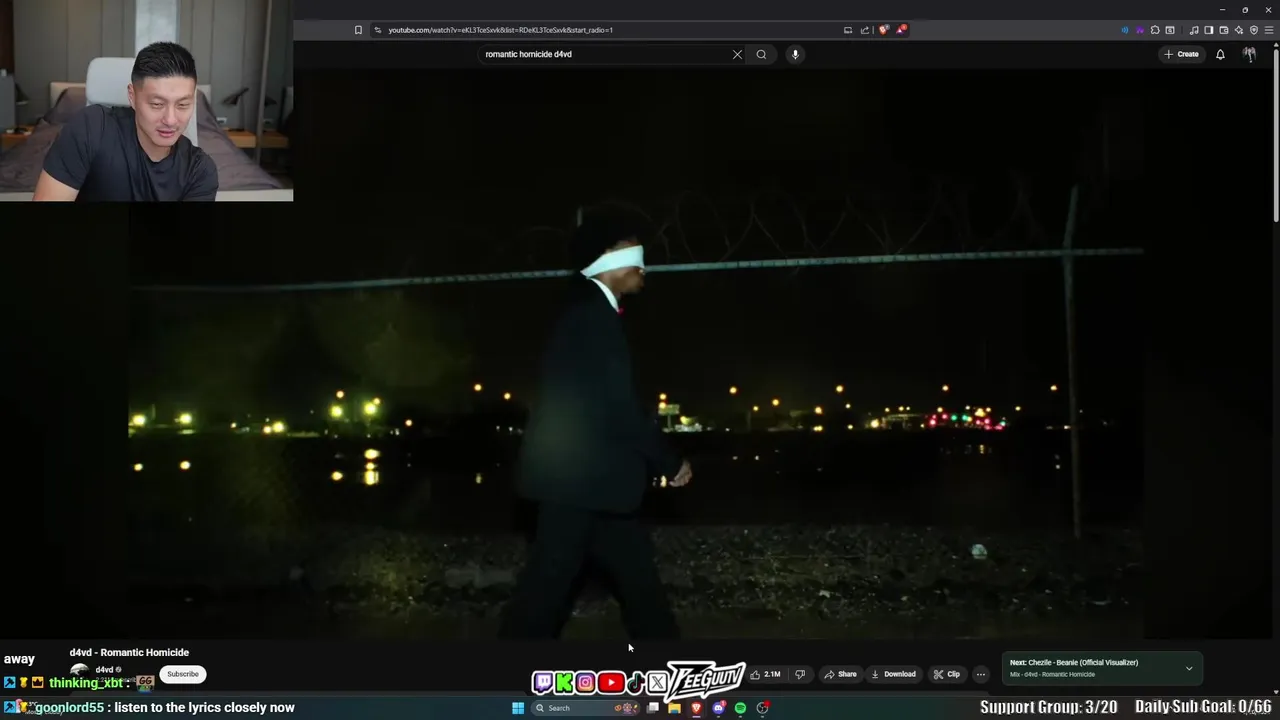Click the blue sound wave extension icon
The image size is (1280, 720).
tap(1125, 30)
